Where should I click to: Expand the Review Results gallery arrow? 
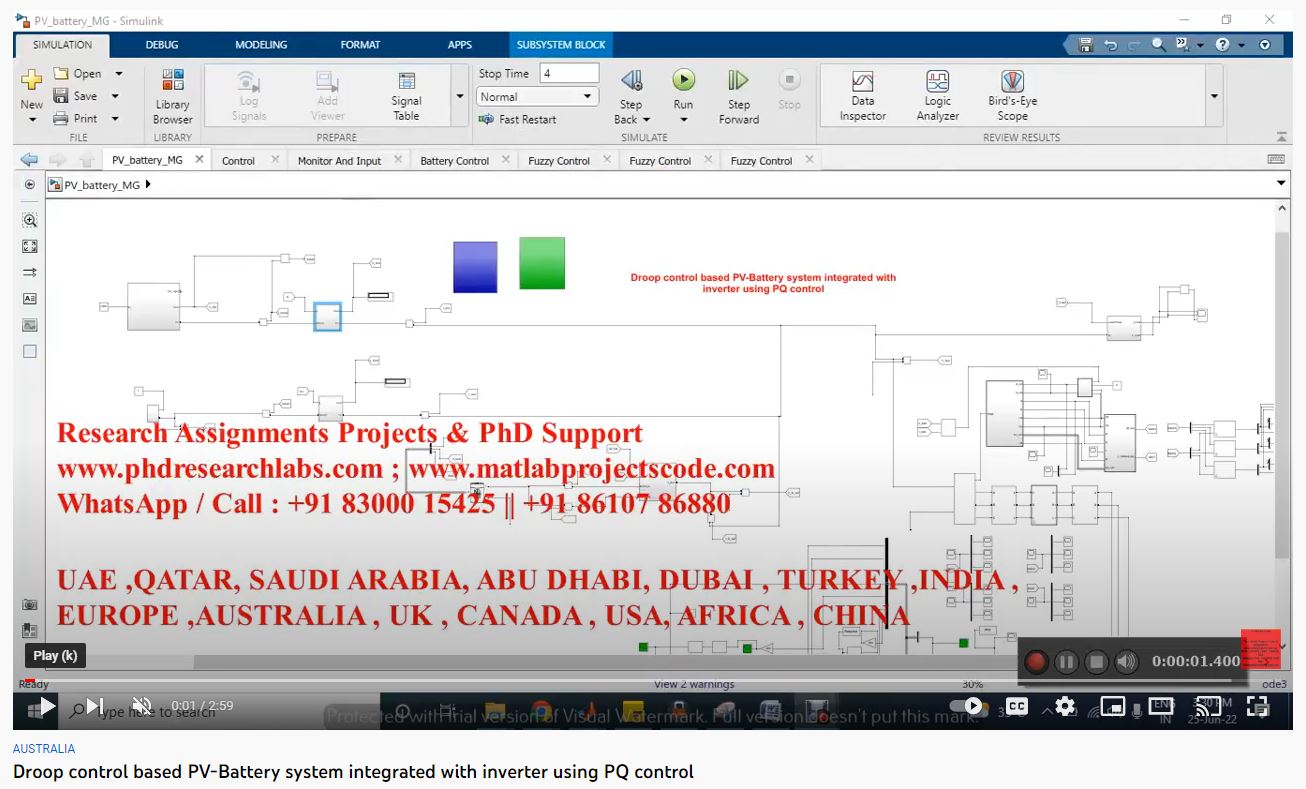(x=1214, y=96)
